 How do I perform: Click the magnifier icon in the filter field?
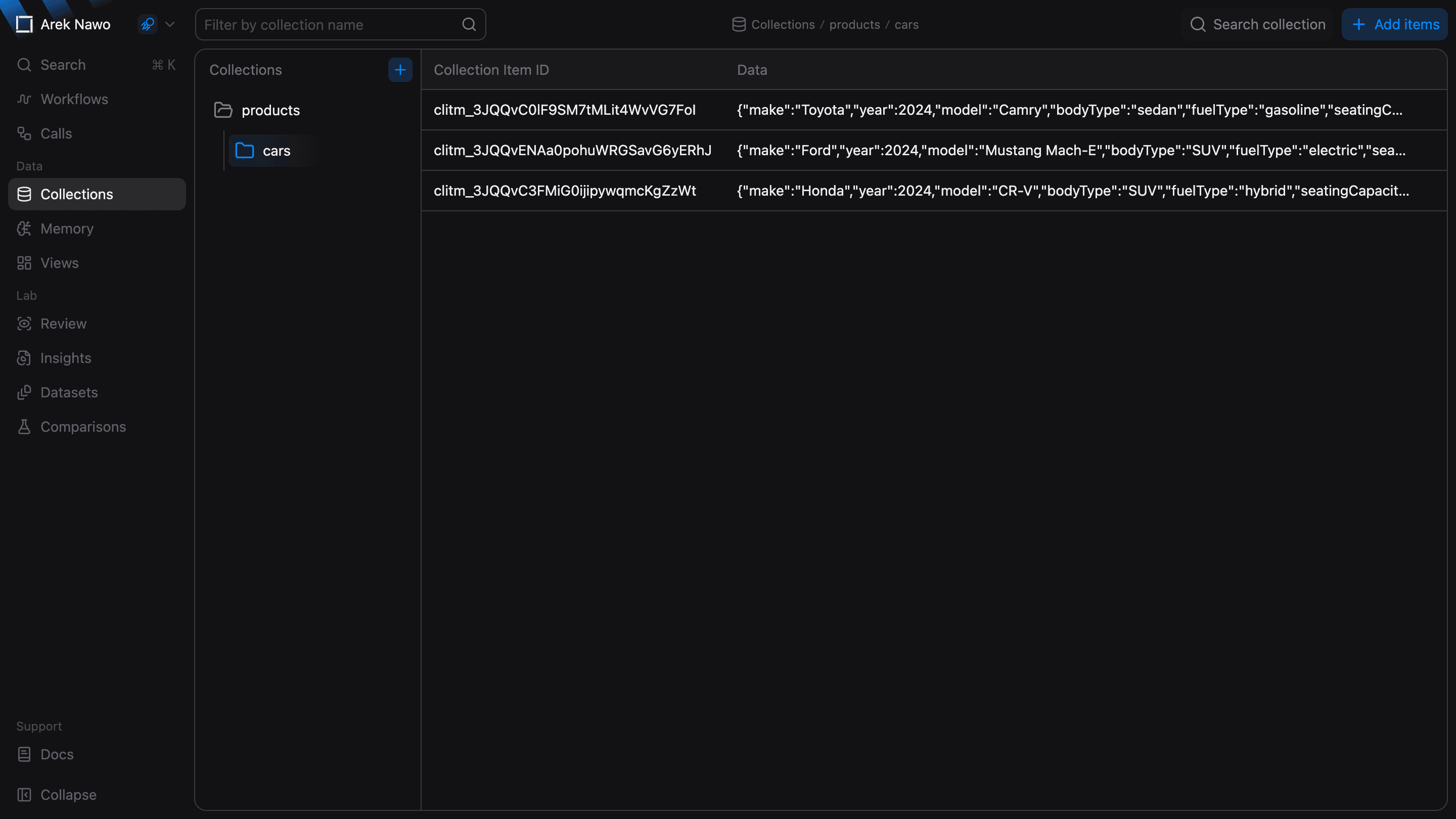point(469,24)
